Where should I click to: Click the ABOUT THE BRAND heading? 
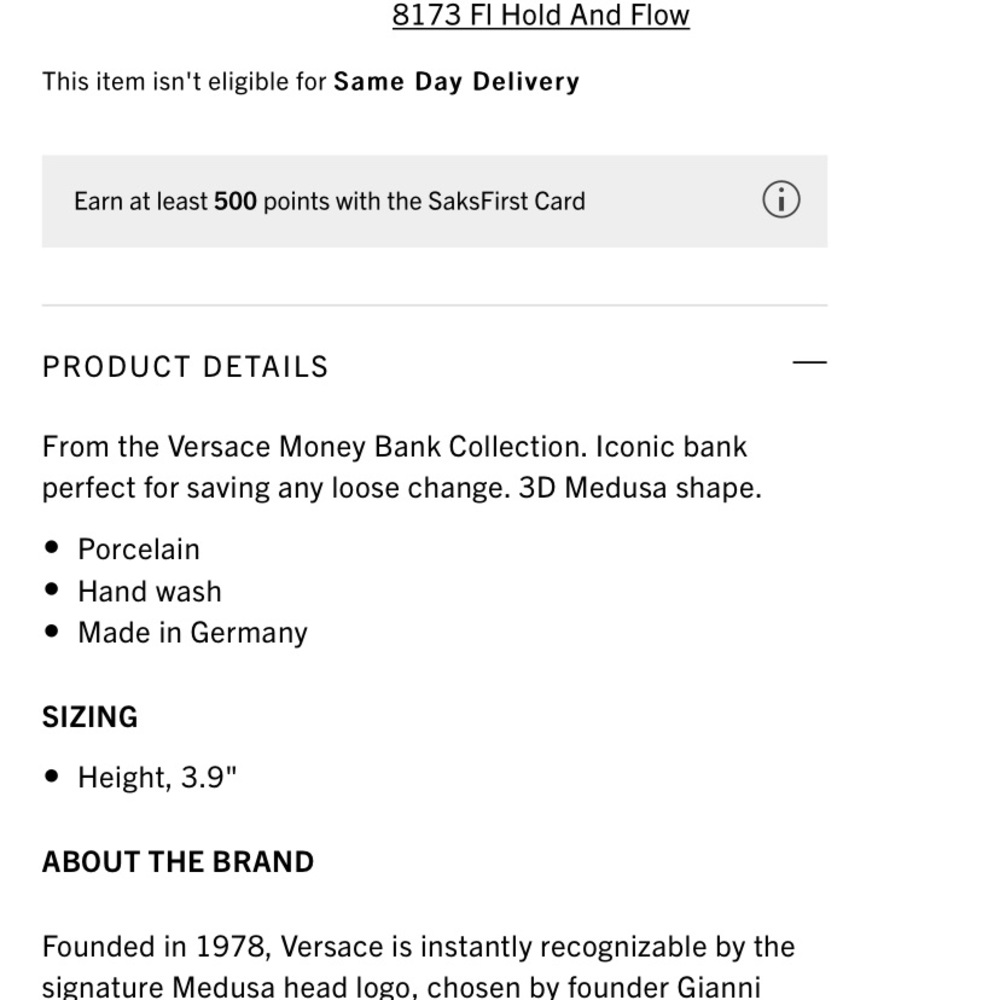(178, 862)
